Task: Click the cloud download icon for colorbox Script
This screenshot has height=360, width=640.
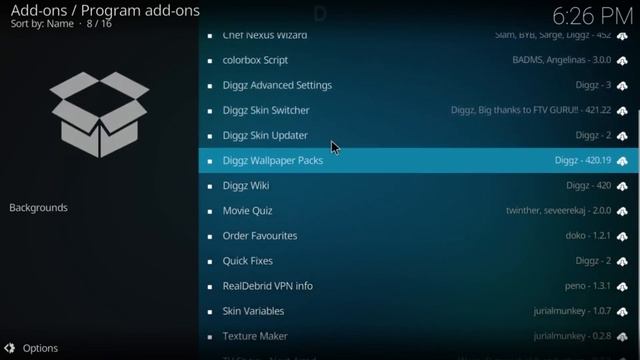Action: point(622,61)
